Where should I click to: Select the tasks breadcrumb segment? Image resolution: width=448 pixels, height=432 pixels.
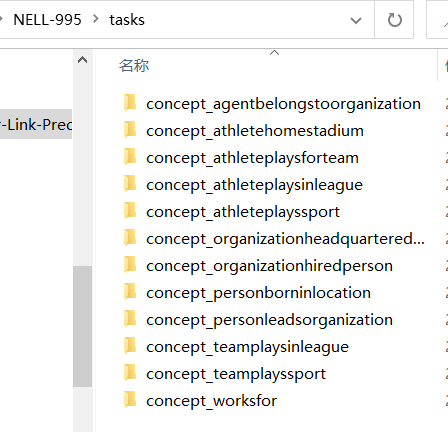(x=127, y=20)
